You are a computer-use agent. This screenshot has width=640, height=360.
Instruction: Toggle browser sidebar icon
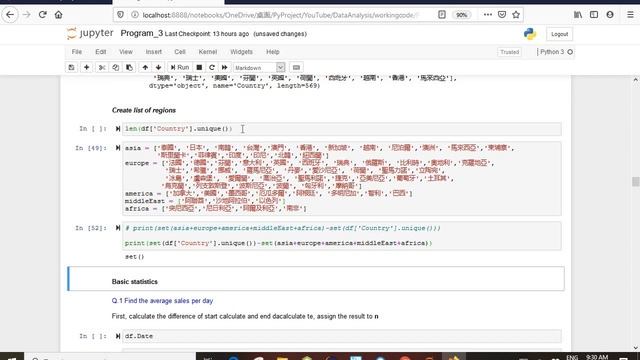coord(594,15)
